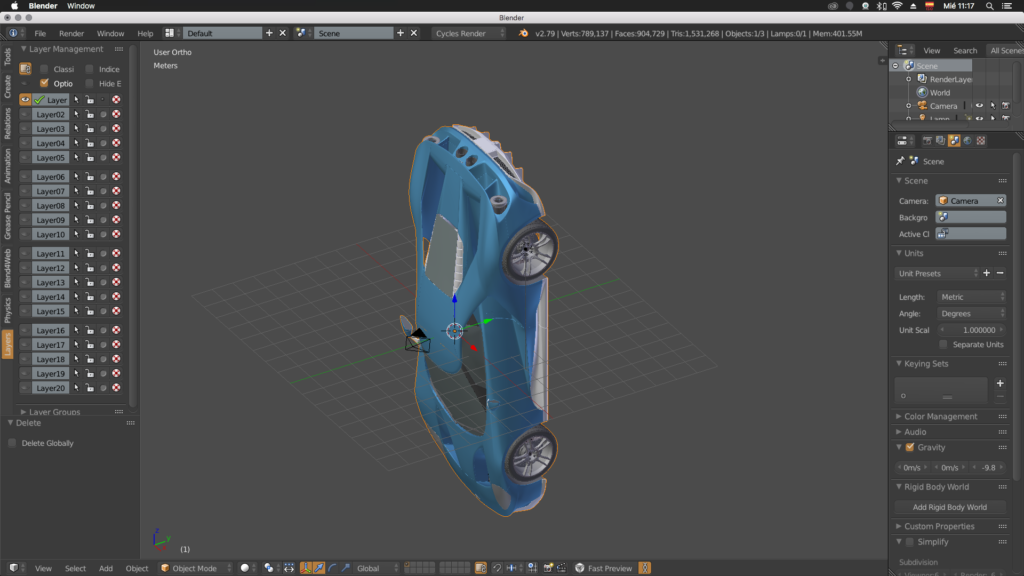The height and width of the screenshot is (576, 1024).
Task: Select the Scene properties tab icon
Action: click(x=954, y=140)
